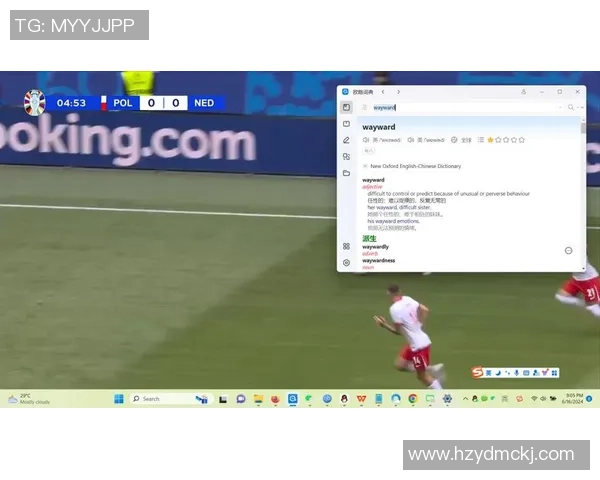Open the notes pencil icon in the sidebar
Image resolution: width=600 pixels, height=480 pixels.
click(x=346, y=140)
